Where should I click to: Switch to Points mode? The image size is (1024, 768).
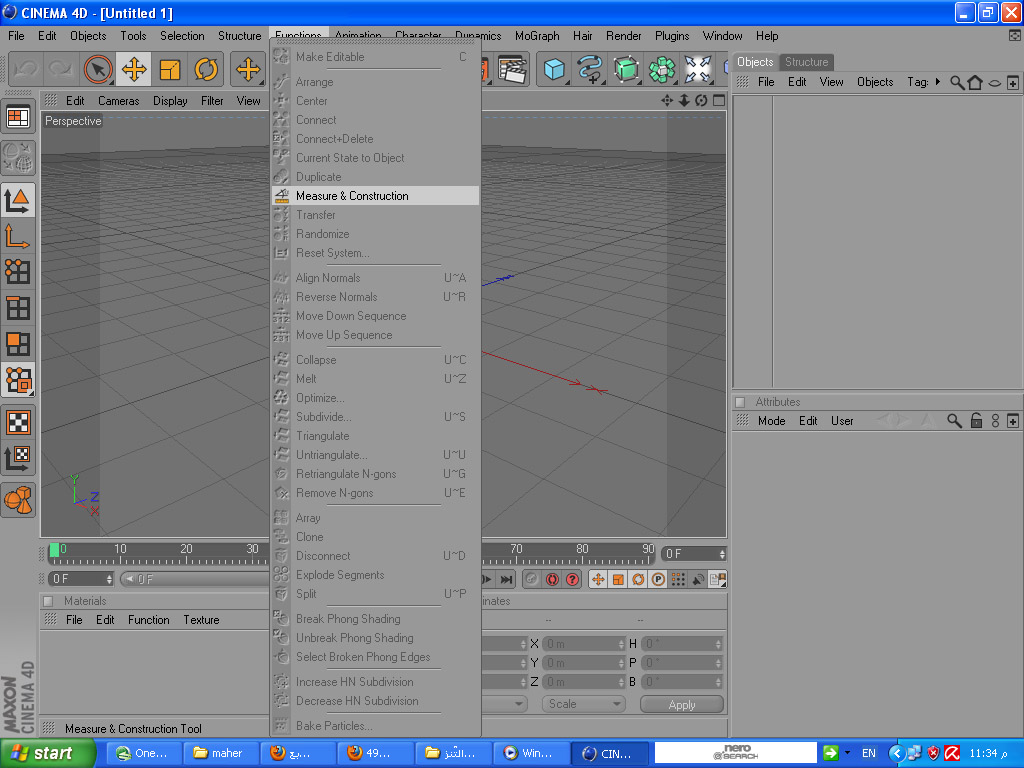[x=18, y=272]
